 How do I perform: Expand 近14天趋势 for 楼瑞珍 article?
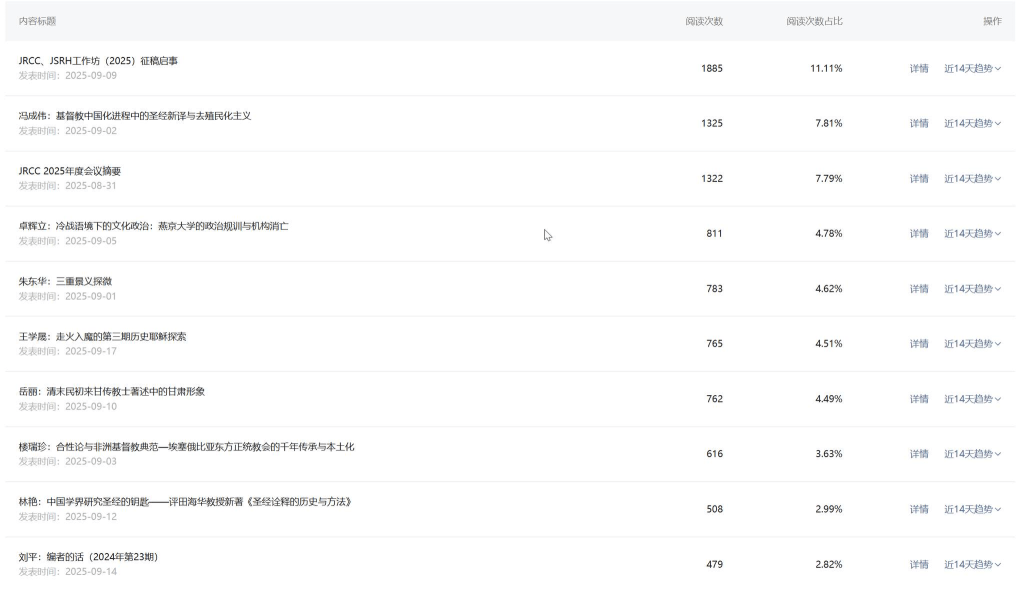coord(972,453)
